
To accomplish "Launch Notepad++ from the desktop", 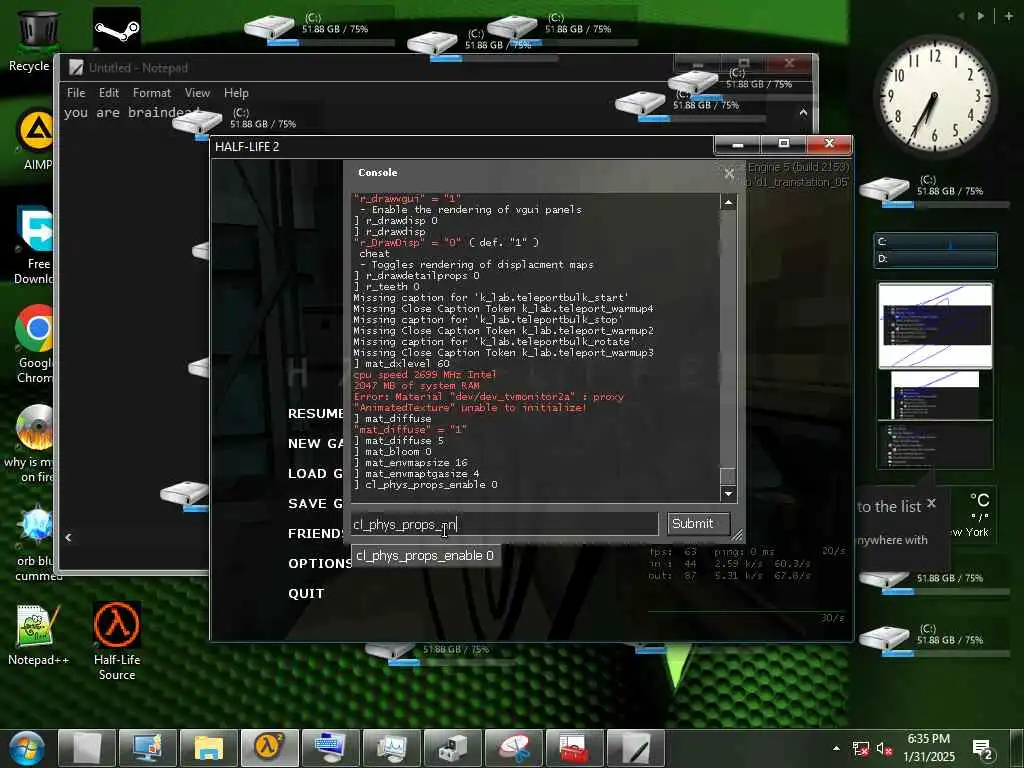I will (38, 635).
